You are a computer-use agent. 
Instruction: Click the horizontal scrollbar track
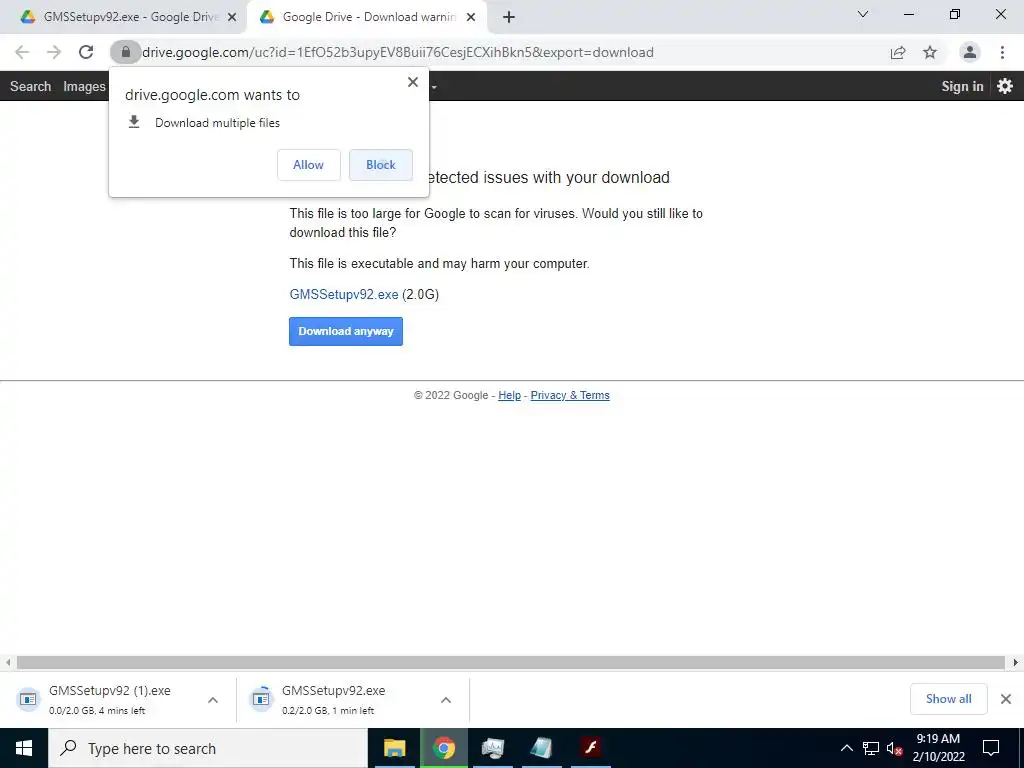pyautogui.click(x=511, y=662)
